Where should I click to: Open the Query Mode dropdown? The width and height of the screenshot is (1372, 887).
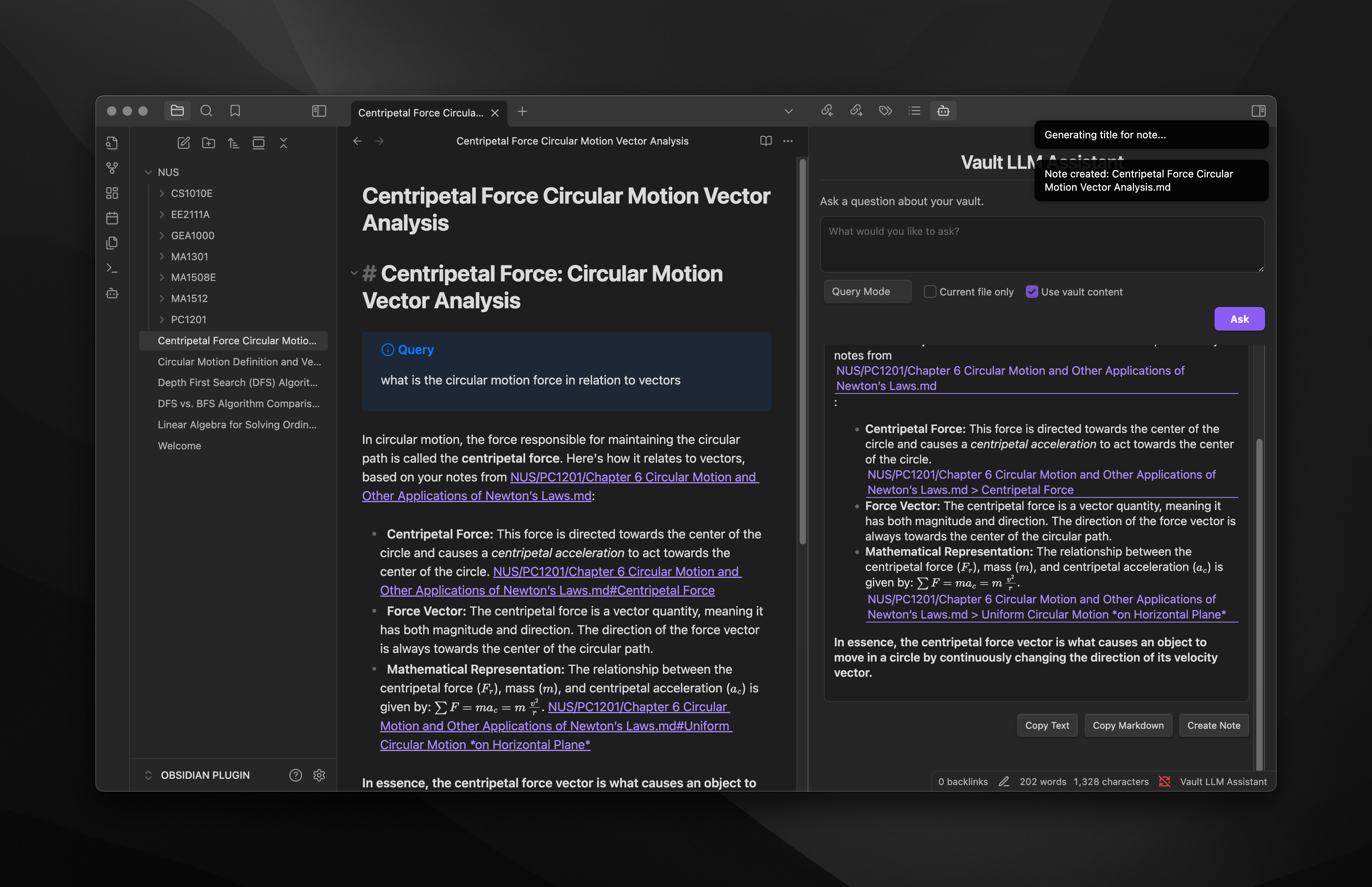pos(867,291)
